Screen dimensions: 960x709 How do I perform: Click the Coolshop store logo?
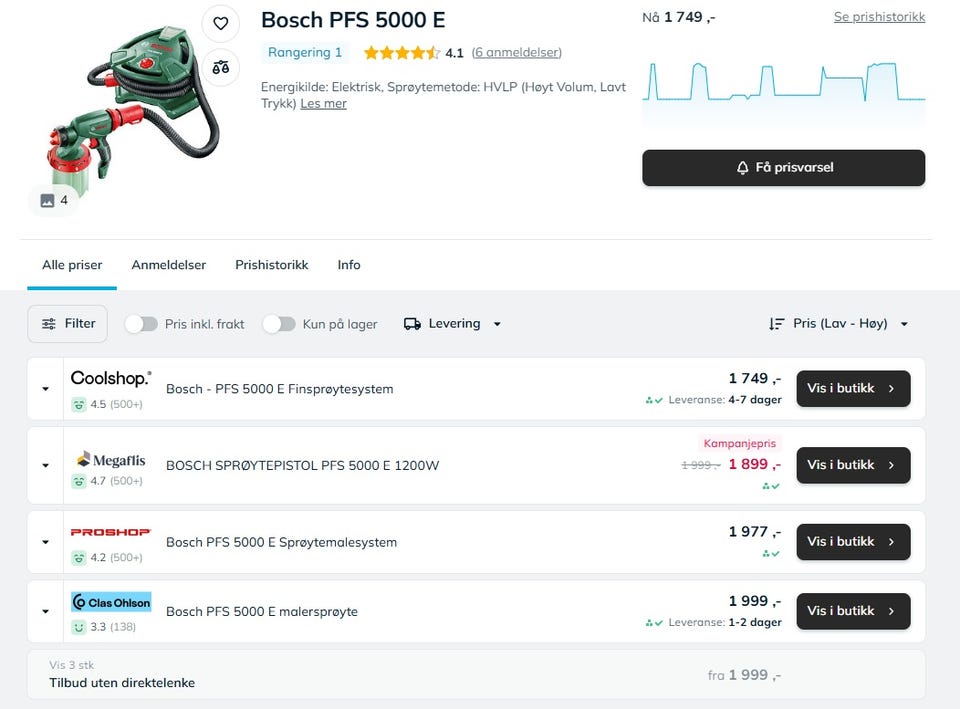click(111, 379)
